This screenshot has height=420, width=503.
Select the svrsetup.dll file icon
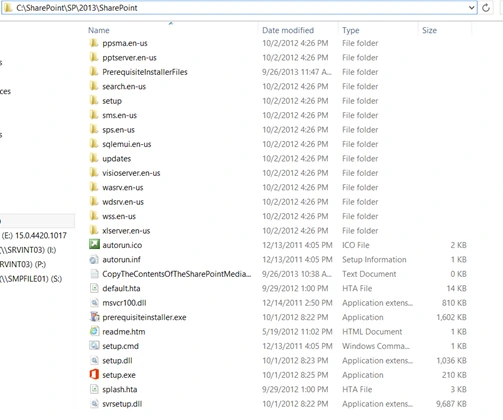click(94, 403)
